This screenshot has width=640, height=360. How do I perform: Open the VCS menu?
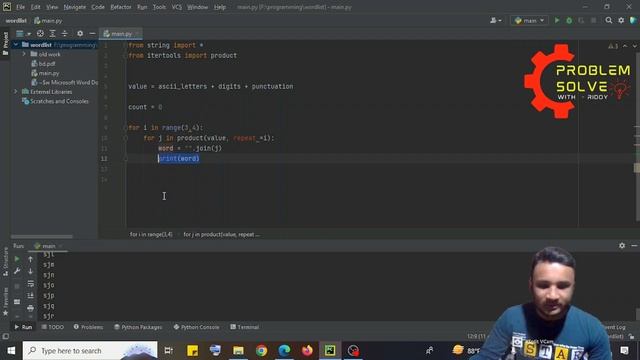177,7
